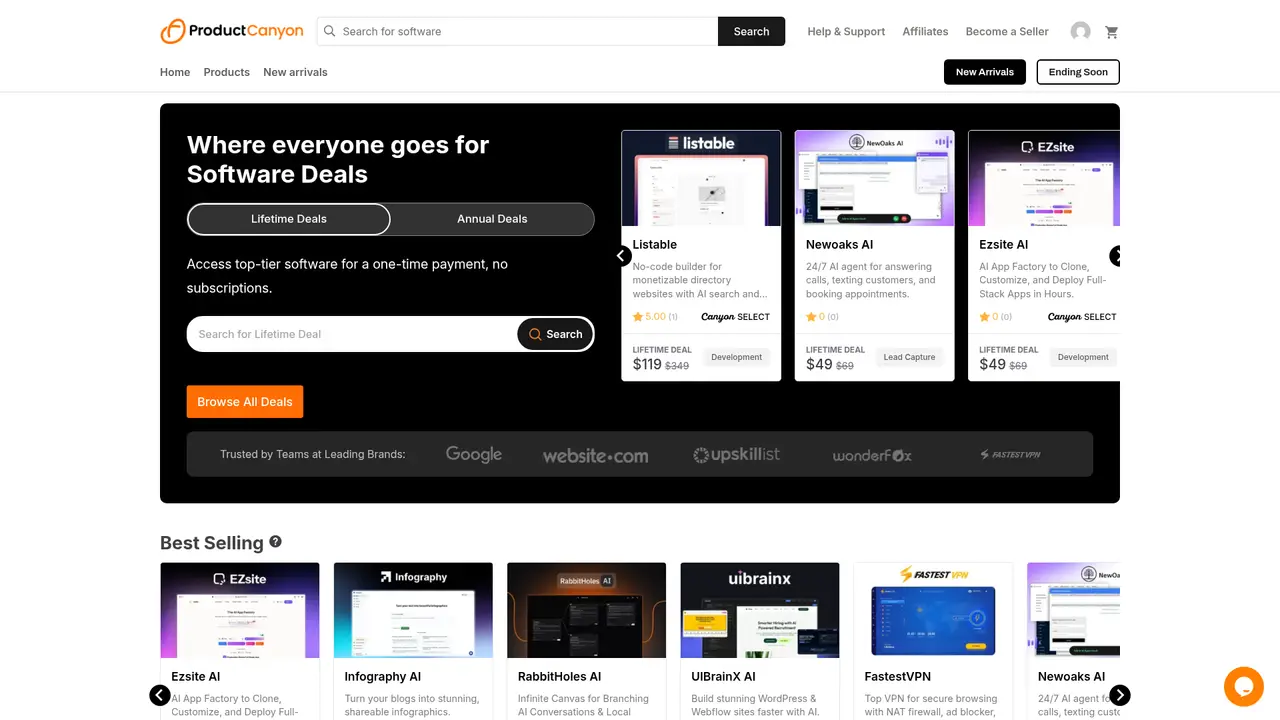The height and width of the screenshot is (720, 1280).
Task: Click Canyon SELECT badge on Listable card
Action: (735, 317)
